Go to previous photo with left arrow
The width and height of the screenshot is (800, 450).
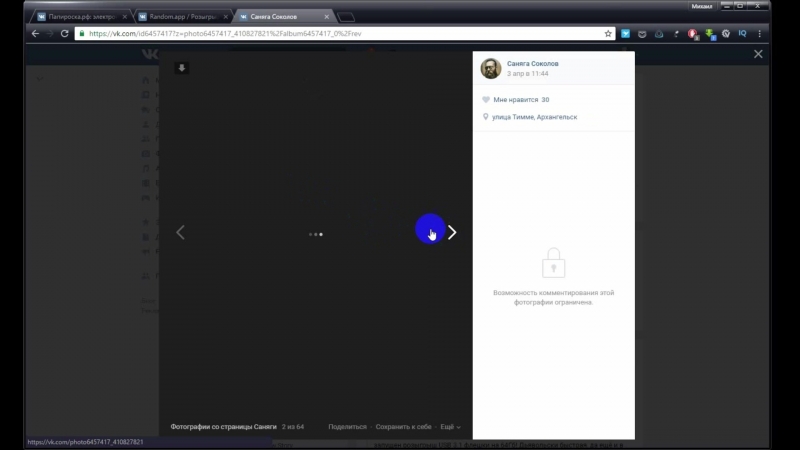[x=181, y=233]
